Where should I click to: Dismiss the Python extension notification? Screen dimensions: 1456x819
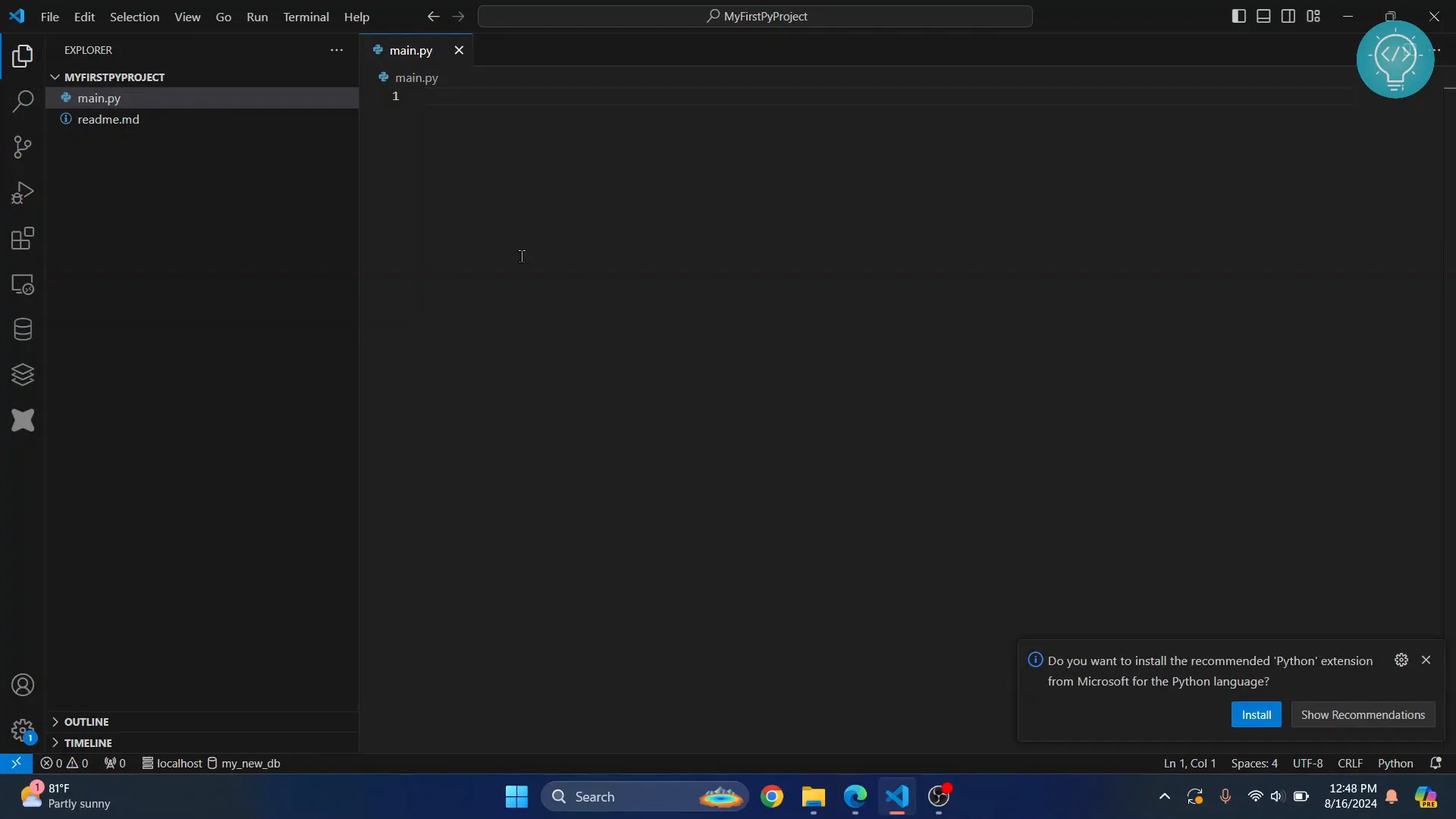[1426, 659]
